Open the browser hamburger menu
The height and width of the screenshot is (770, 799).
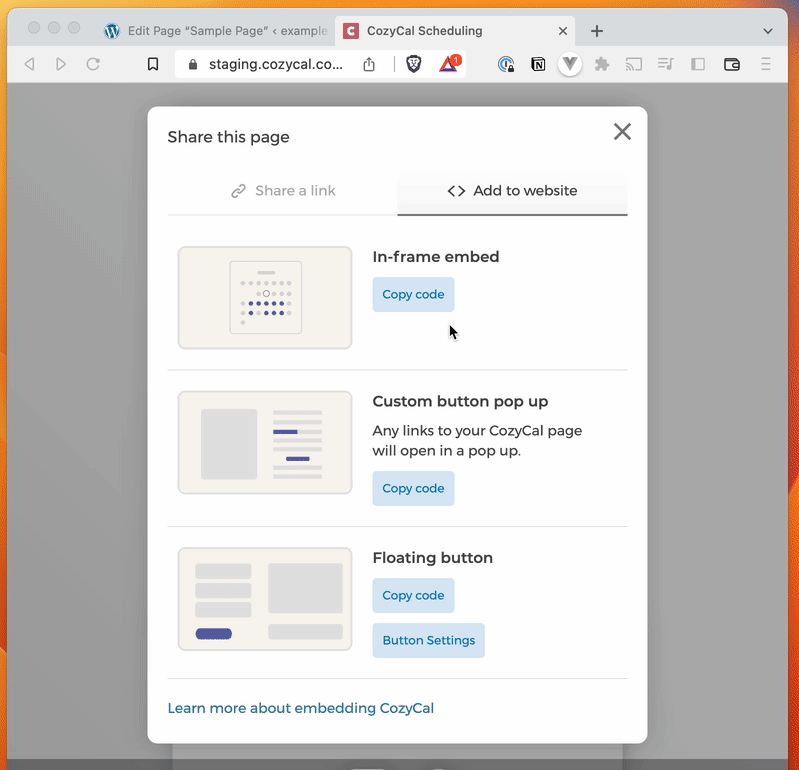pos(765,64)
